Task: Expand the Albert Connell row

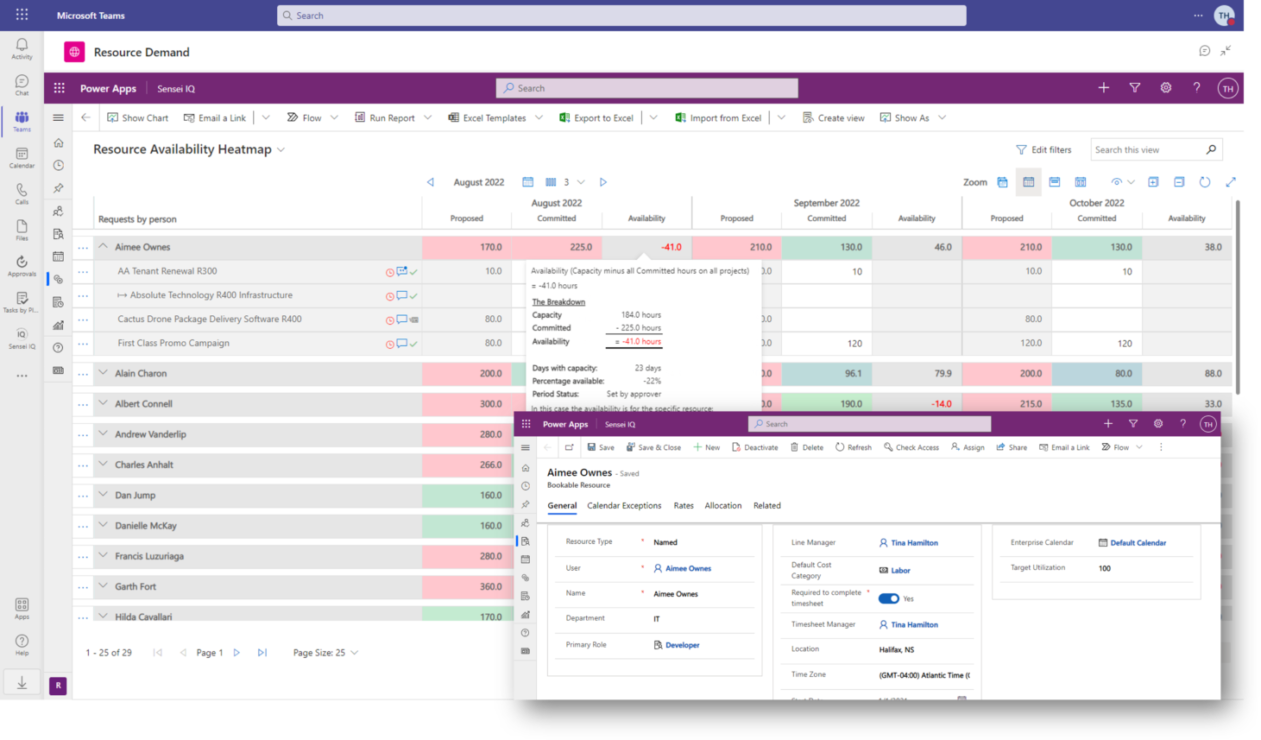Action: (x=102, y=404)
